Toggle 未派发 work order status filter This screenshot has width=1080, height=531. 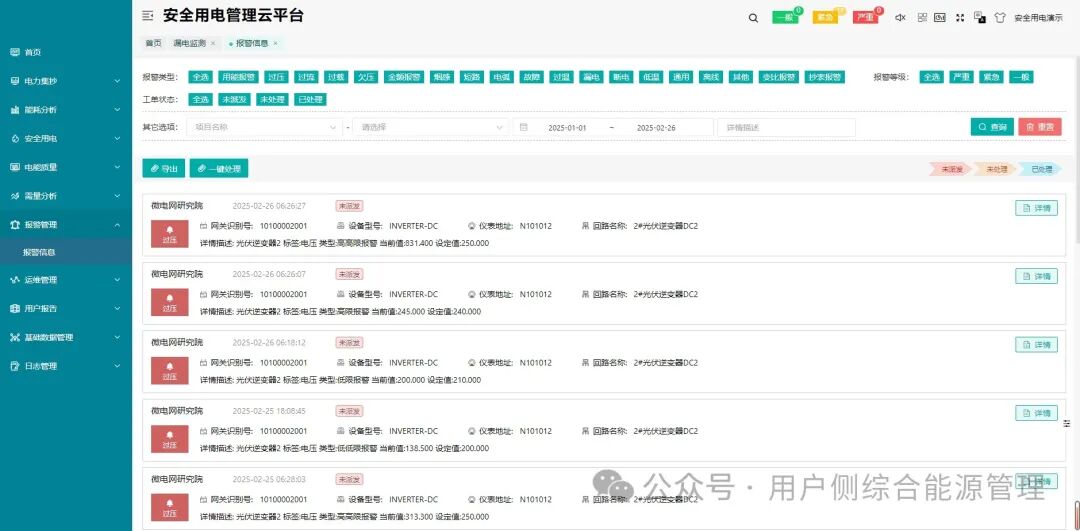pos(233,99)
